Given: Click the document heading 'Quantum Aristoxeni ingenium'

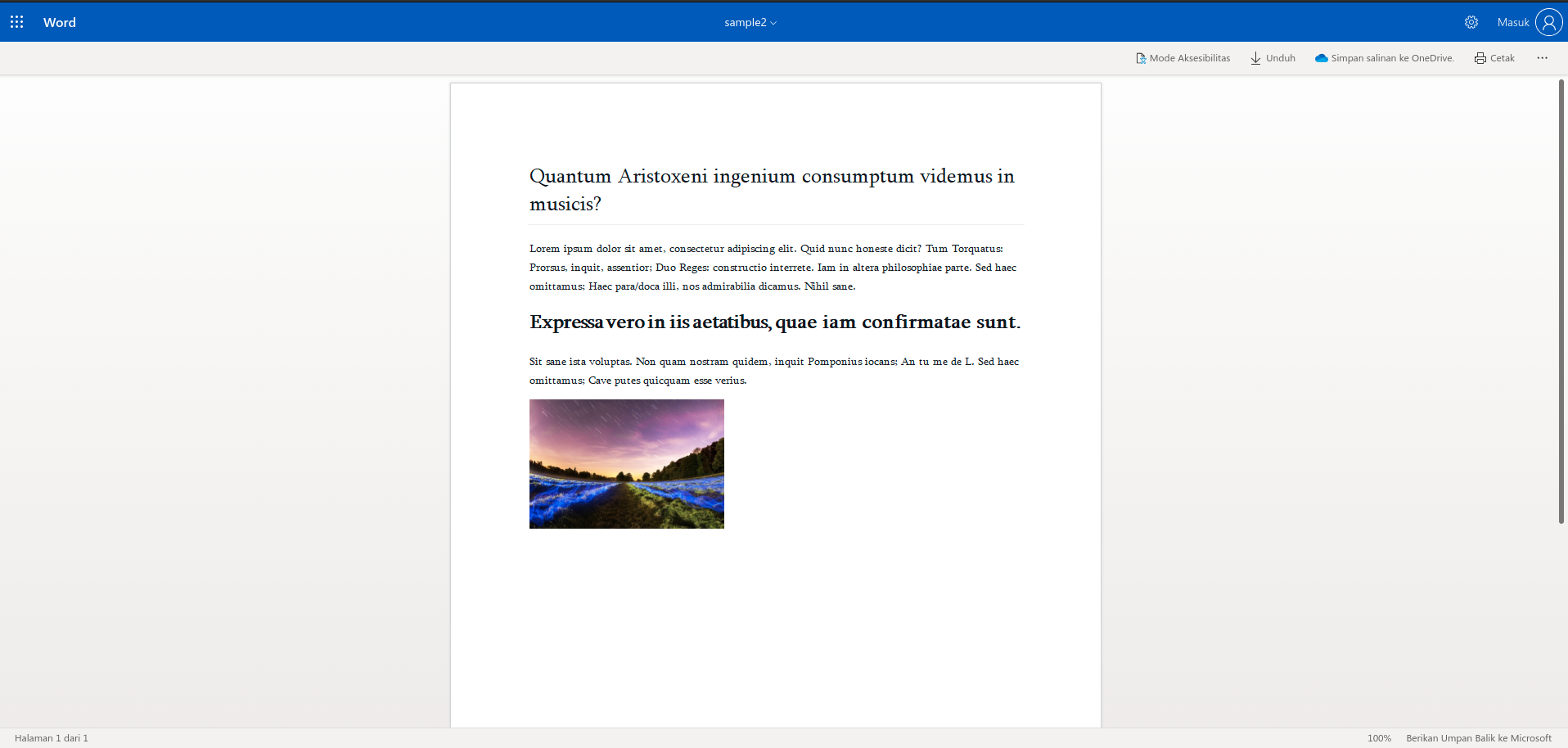Looking at the screenshot, I should 772,190.
